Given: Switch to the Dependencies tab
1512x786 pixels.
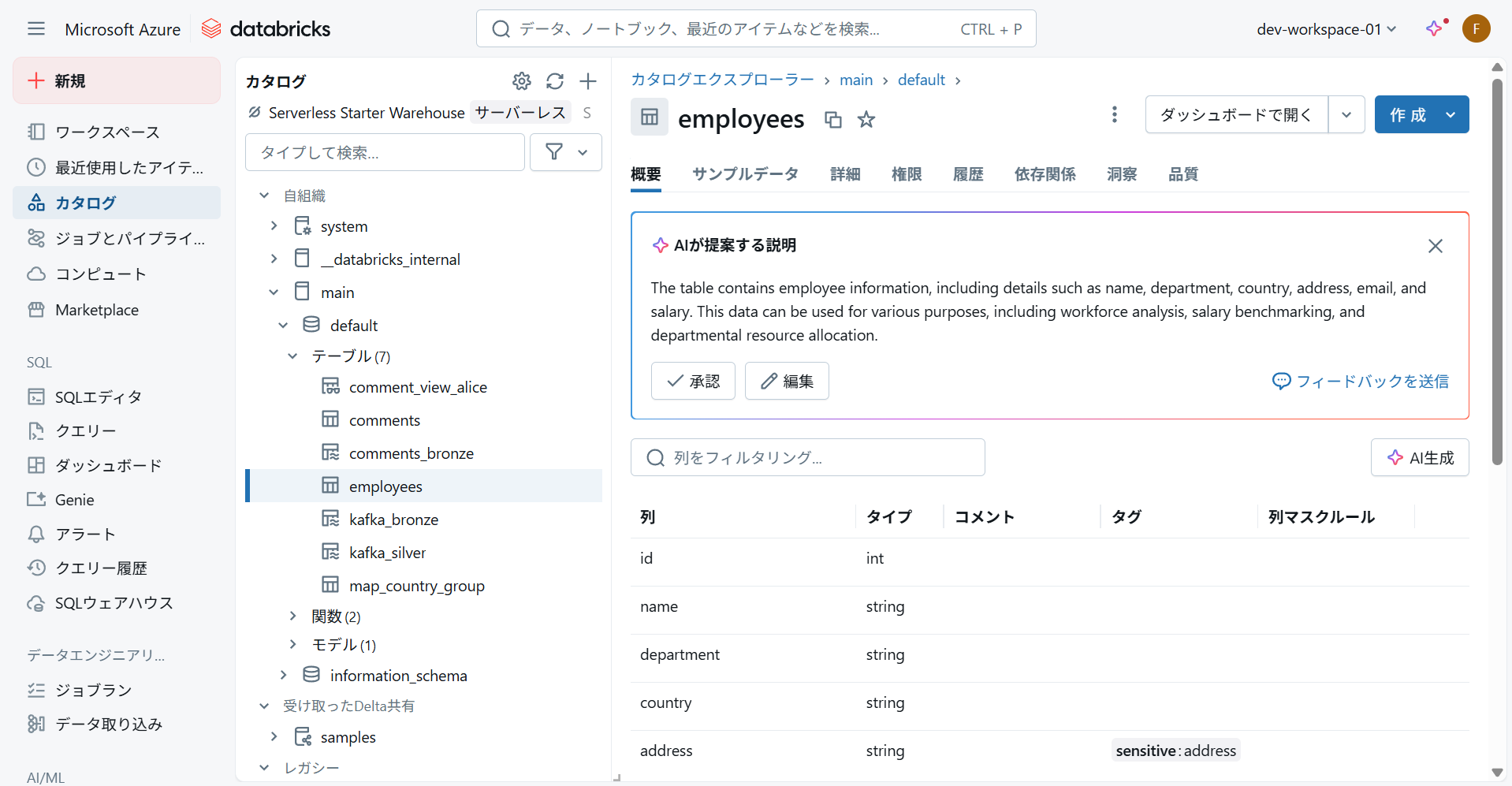Looking at the screenshot, I should tap(1045, 174).
